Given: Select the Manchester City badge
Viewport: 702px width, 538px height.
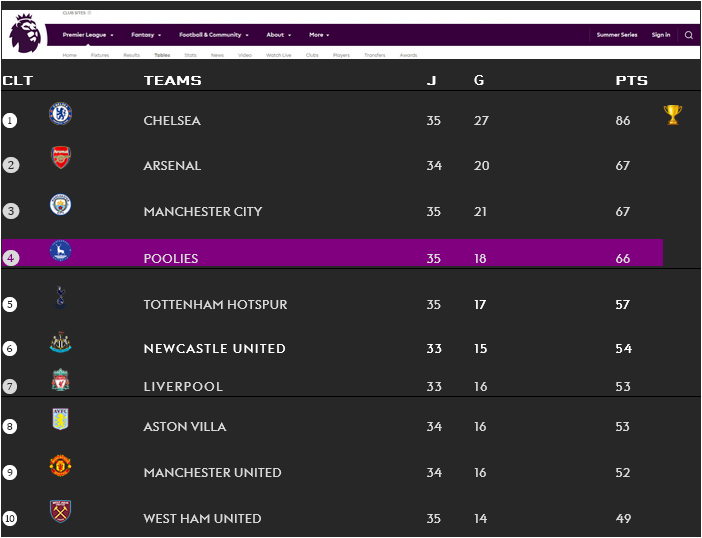Looking at the screenshot, I should (x=60, y=205).
